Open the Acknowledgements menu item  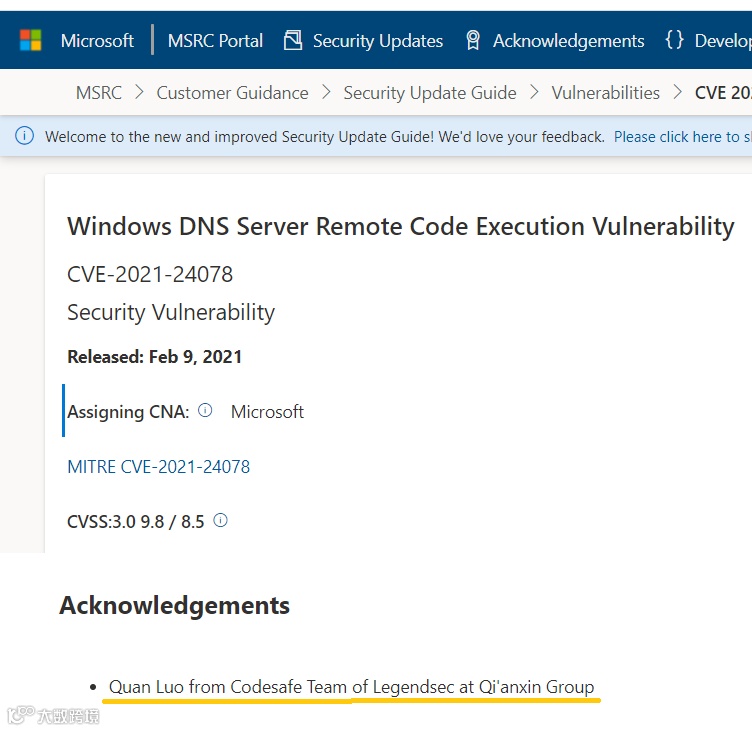pyautogui.click(x=568, y=41)
